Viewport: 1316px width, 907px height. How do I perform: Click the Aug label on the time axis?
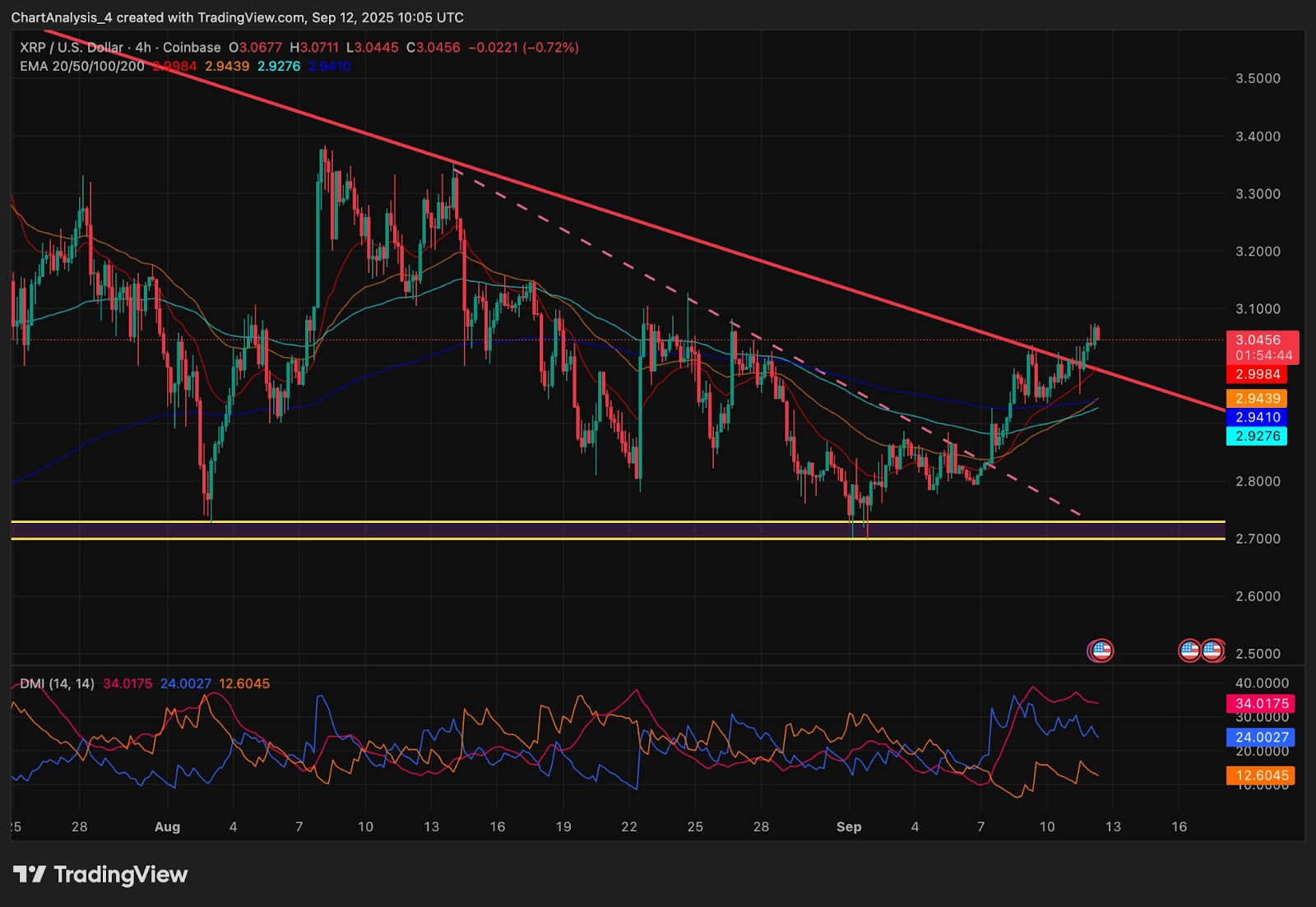pyautogui.click(x=167, y=826)
